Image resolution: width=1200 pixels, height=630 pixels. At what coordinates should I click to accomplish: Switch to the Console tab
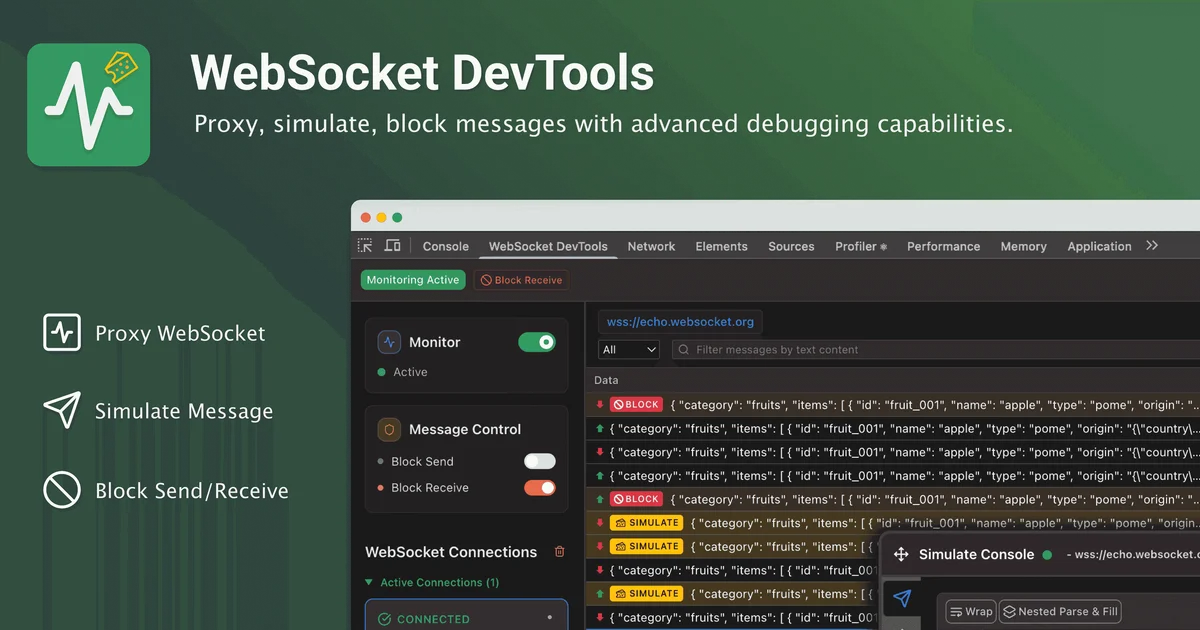(446, 246)
